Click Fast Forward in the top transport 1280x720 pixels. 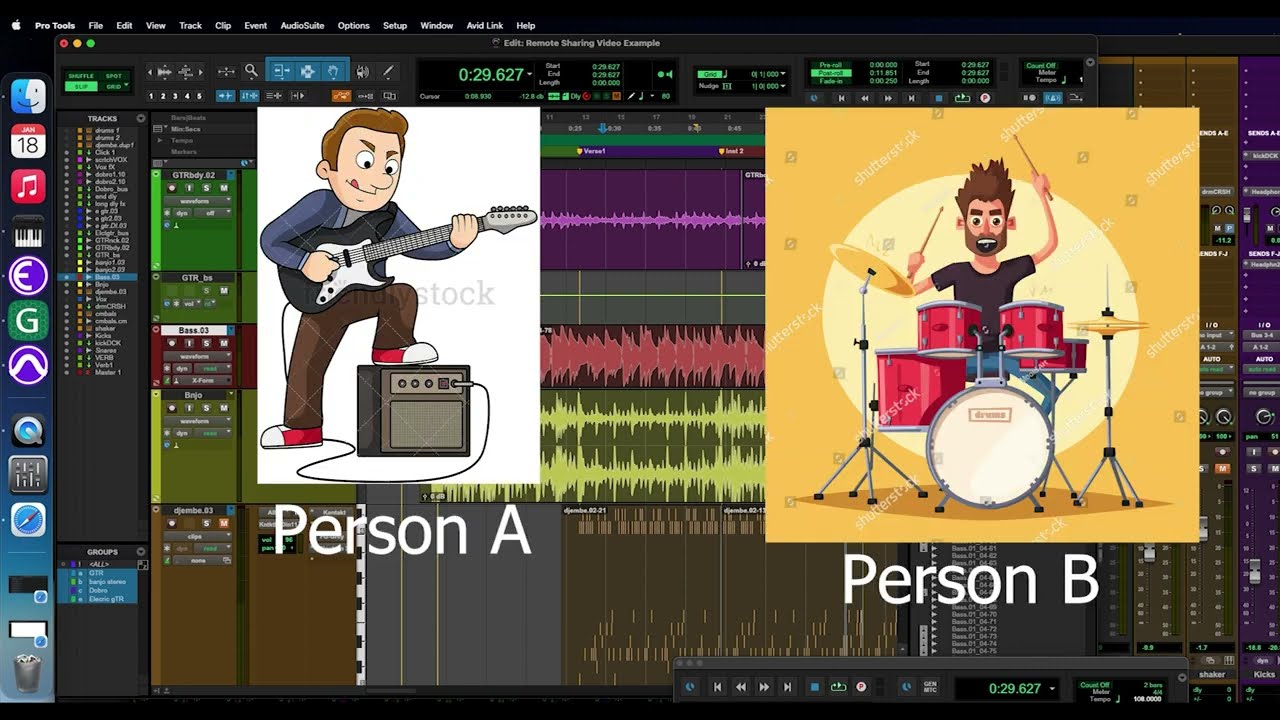coord(888,98)
